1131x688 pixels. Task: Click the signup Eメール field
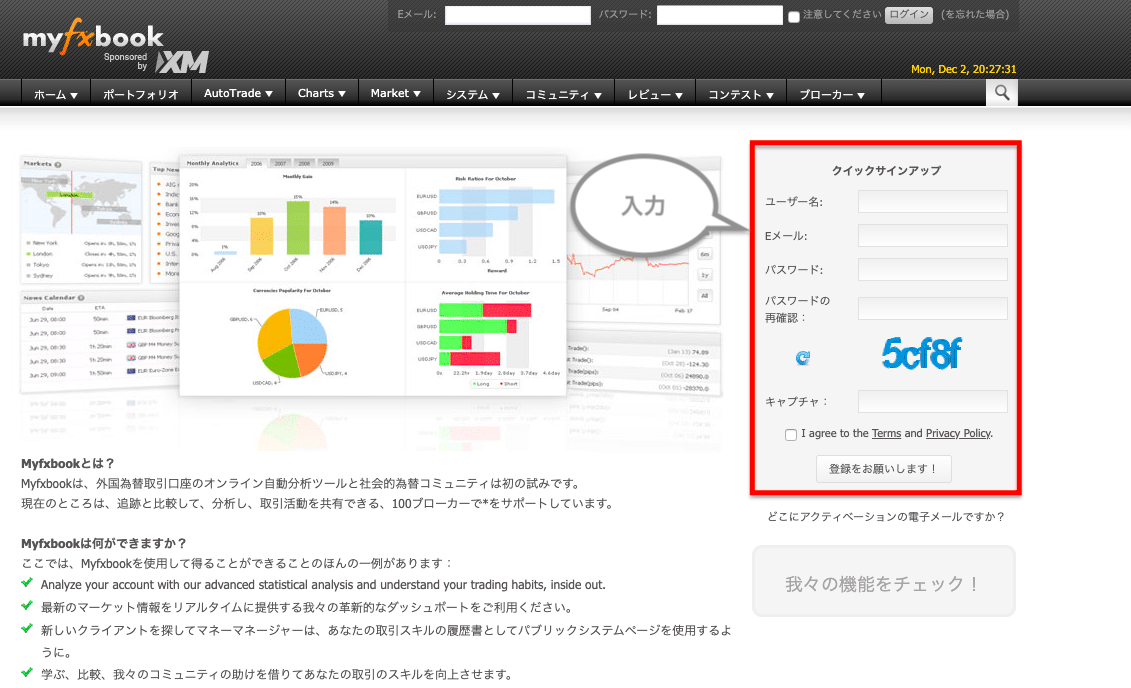(x=933, y=235)
